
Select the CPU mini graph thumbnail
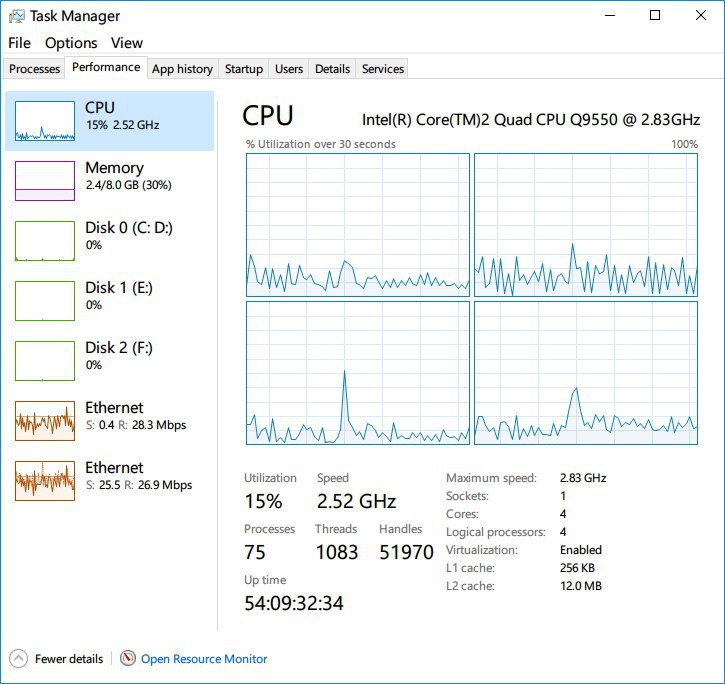click(x=45, y=121)
